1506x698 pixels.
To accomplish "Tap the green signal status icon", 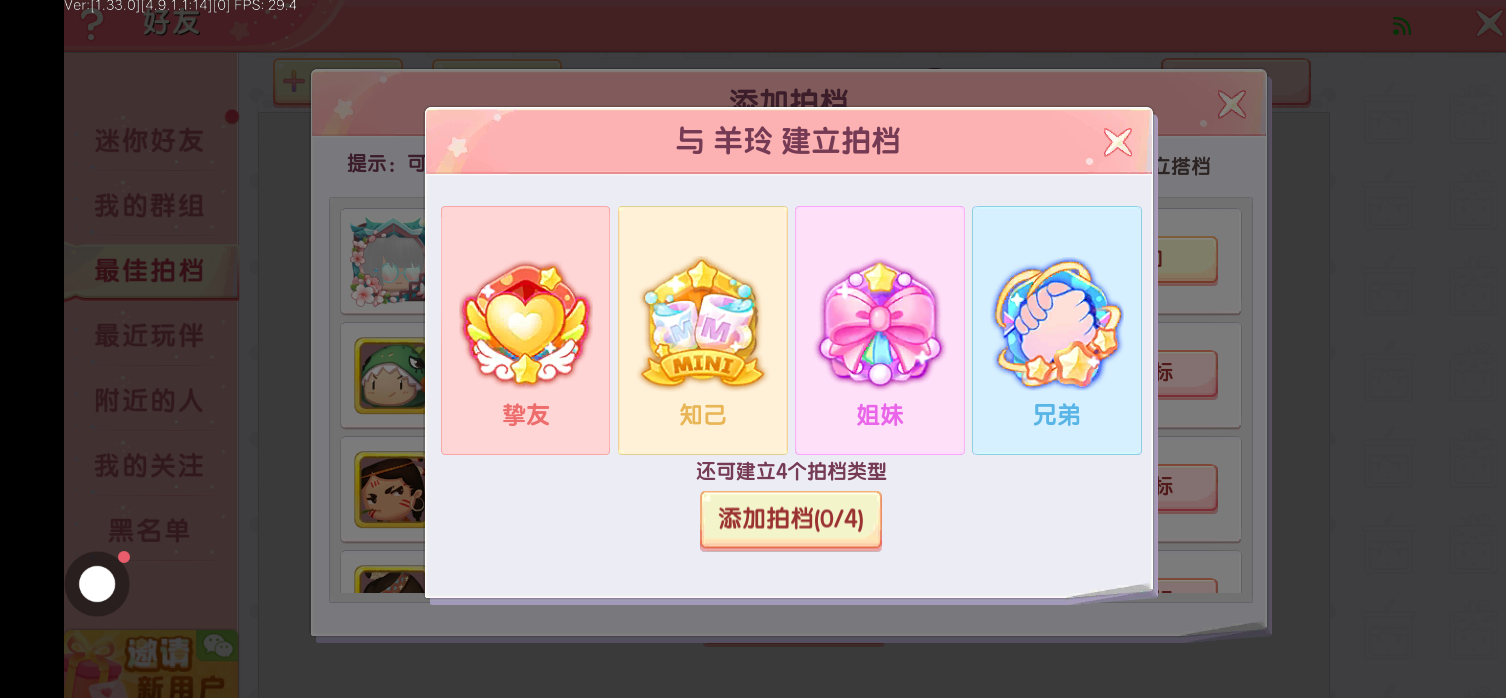I will pyautogui.click(x=1402, y=26).
